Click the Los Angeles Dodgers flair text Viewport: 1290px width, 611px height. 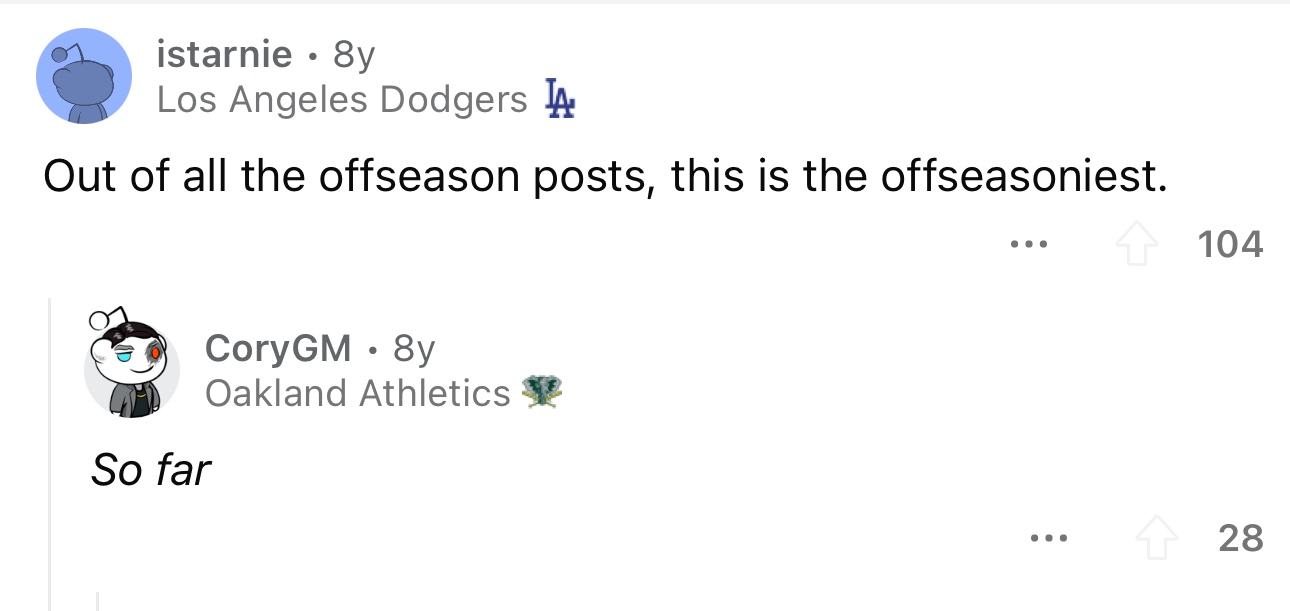pyautogui.click(x=342, y=99)
